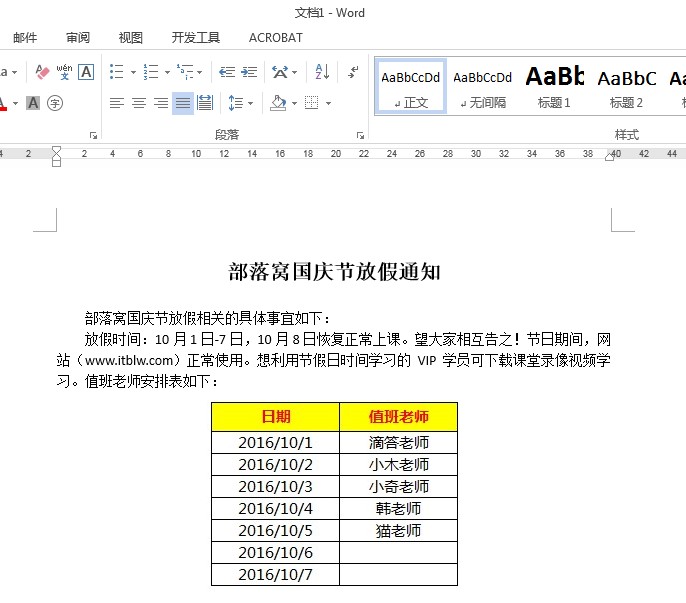Click the Asian Layout character scaling icon

pyautogui.click(x=280, y=71)
